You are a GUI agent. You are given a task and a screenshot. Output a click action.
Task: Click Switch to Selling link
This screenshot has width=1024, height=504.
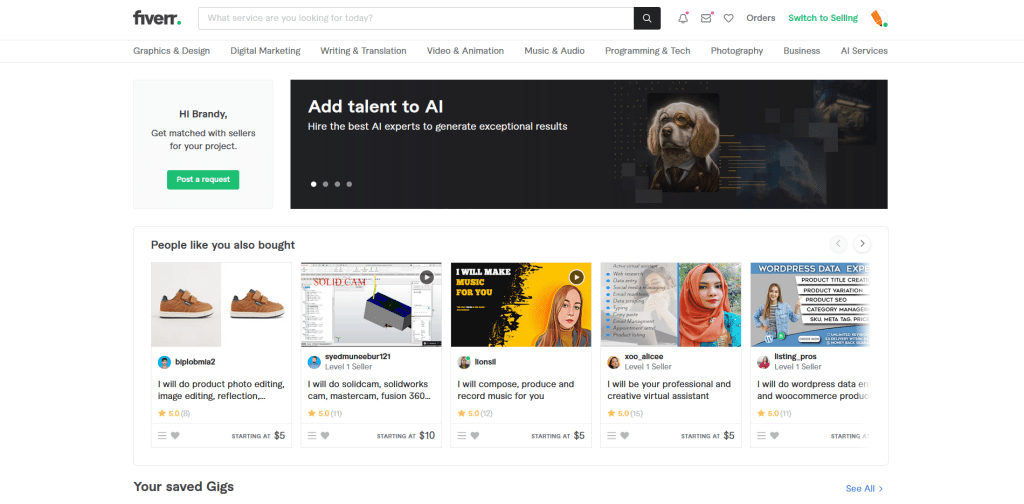823,18
